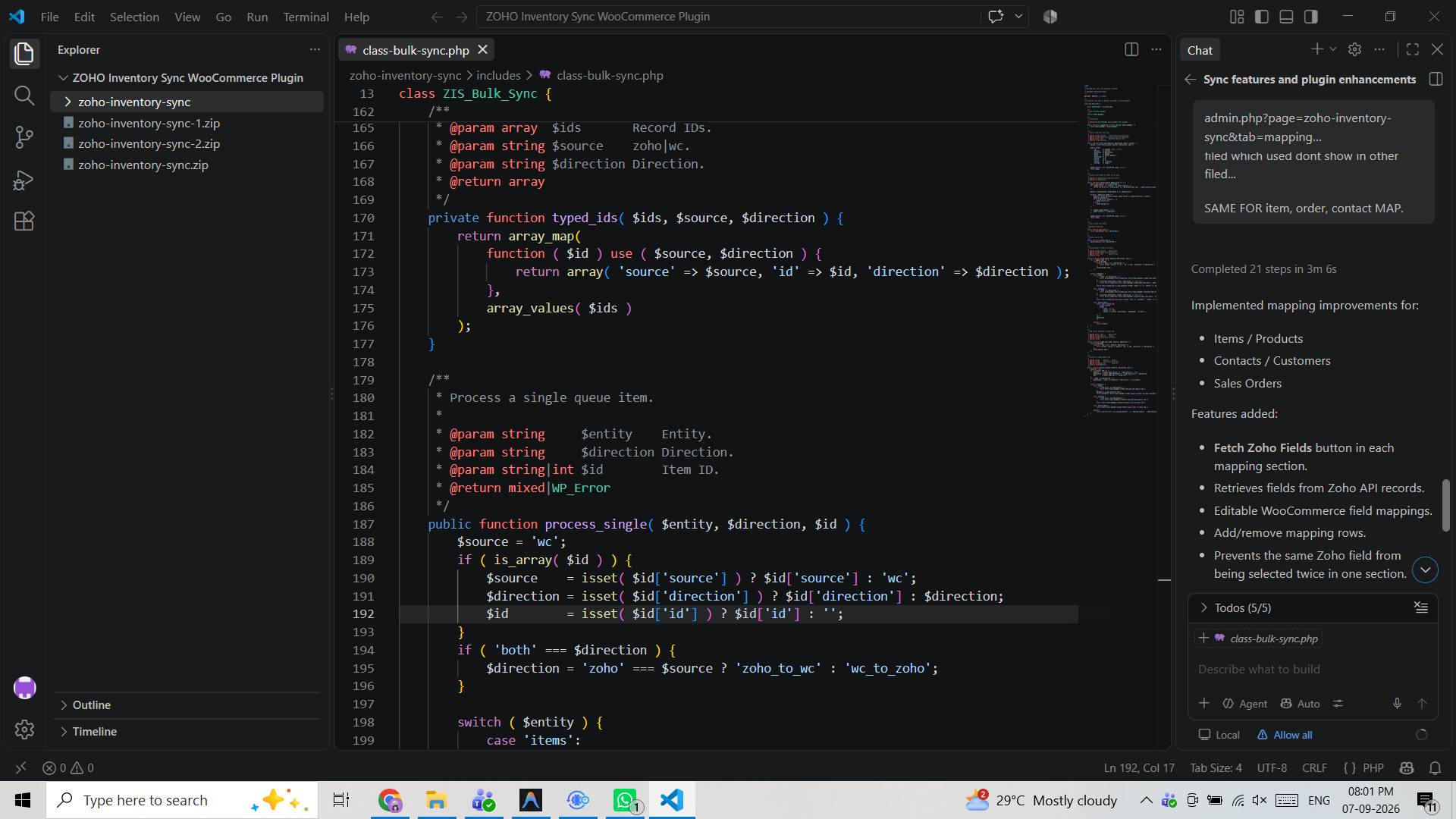Image resolution: width=1456 pixels, height=819 pixels.
Task: Click the Describe what to build input
Action: (x=1313, y=670)
